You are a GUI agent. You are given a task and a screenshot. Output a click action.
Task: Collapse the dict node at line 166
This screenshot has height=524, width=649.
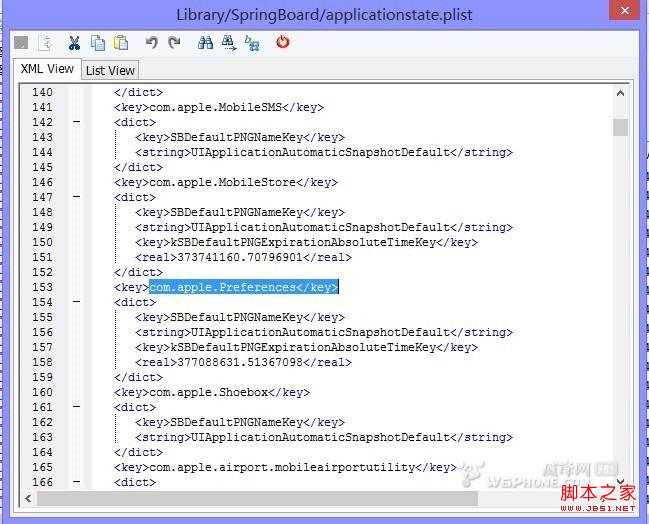point(77,482)
